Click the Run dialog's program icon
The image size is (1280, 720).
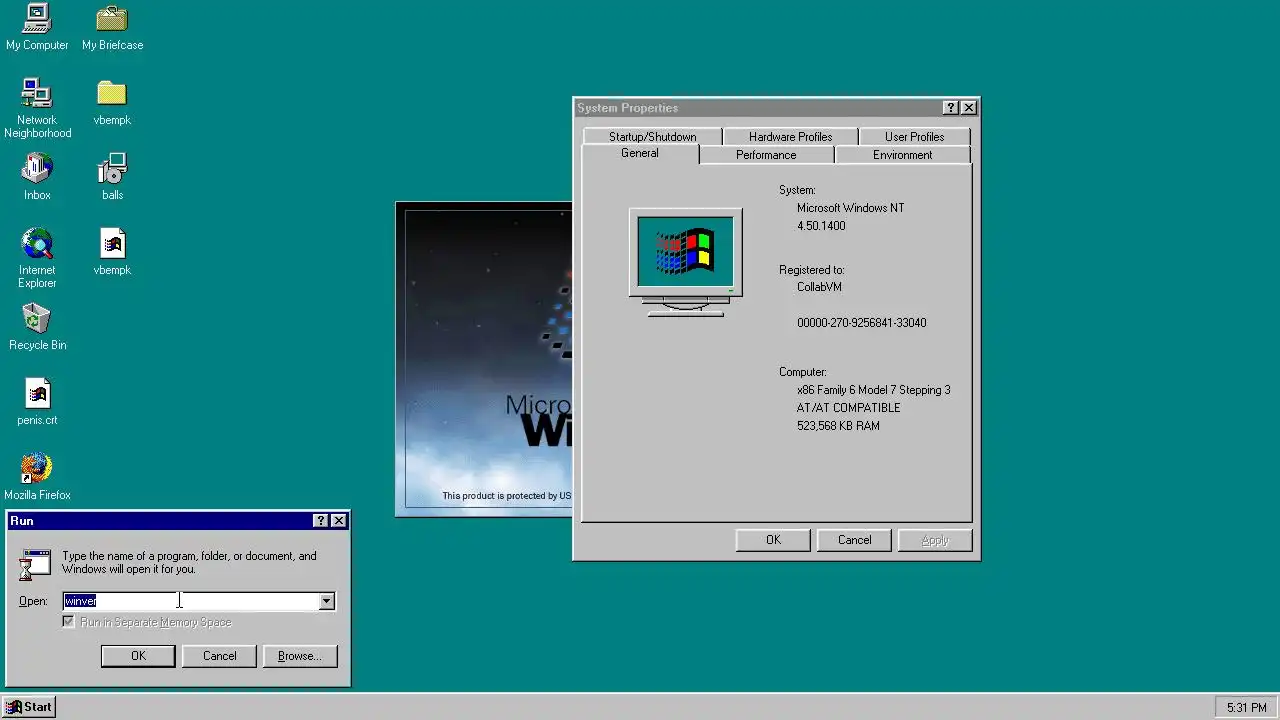click(35, 564)
